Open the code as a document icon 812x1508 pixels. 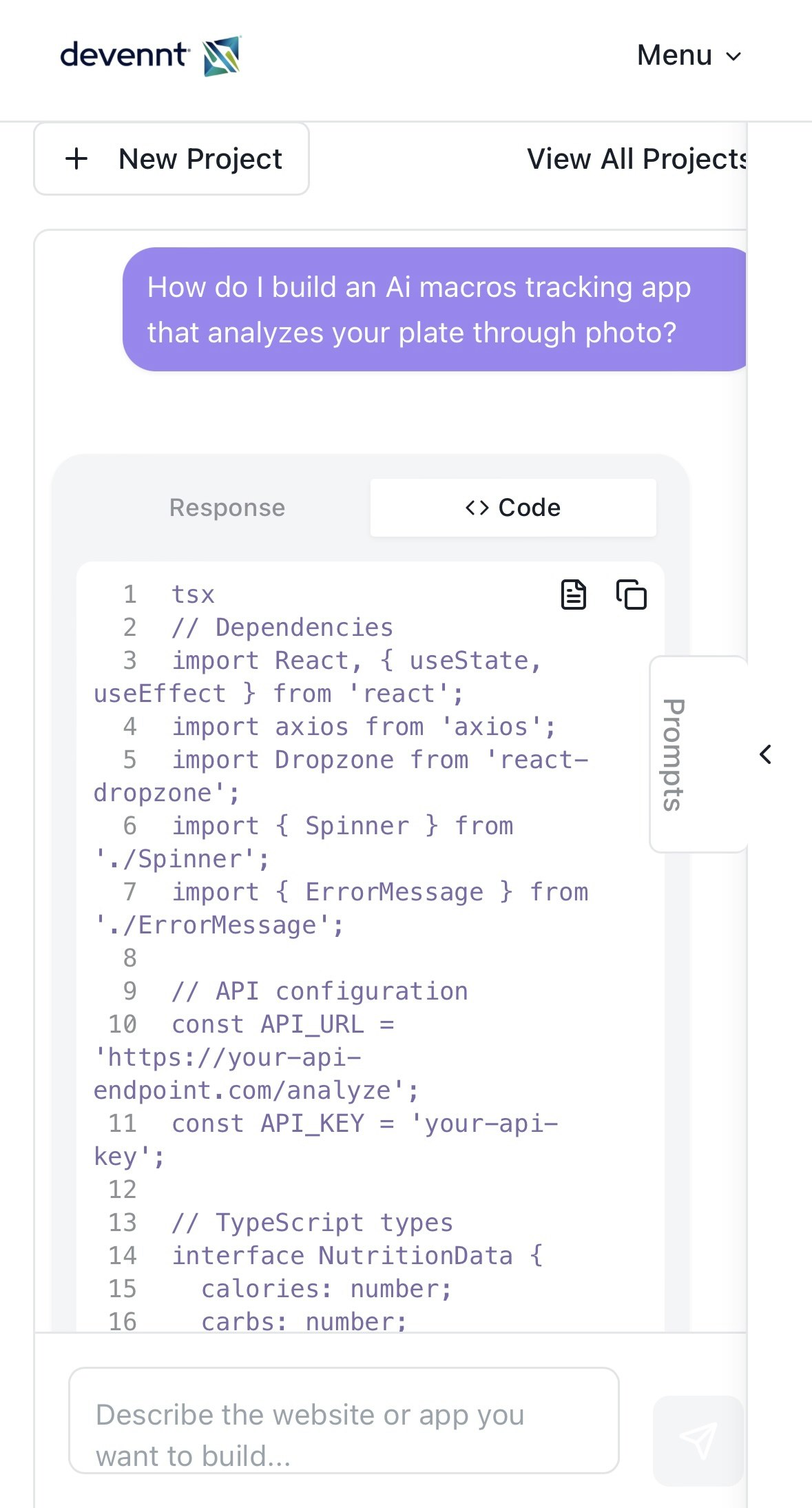(x=573, y=595)
